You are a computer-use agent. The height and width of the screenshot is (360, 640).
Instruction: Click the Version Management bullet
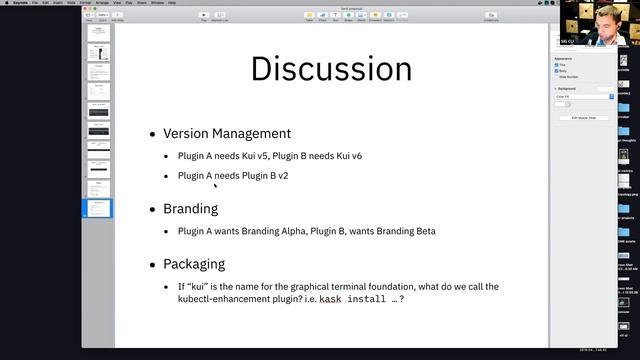click(x=227, y=133)
